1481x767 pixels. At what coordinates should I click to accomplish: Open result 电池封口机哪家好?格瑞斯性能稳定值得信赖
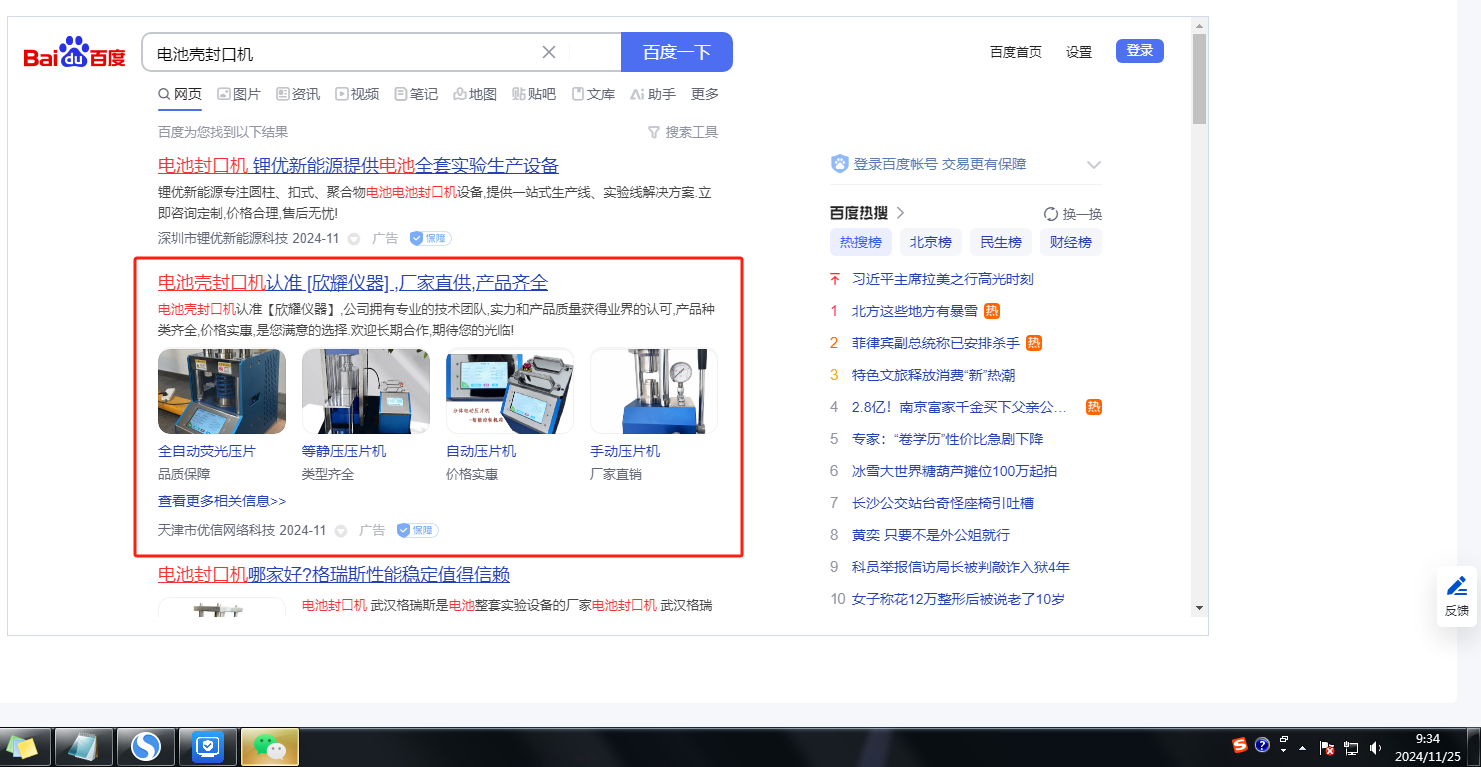coord(334,575)
